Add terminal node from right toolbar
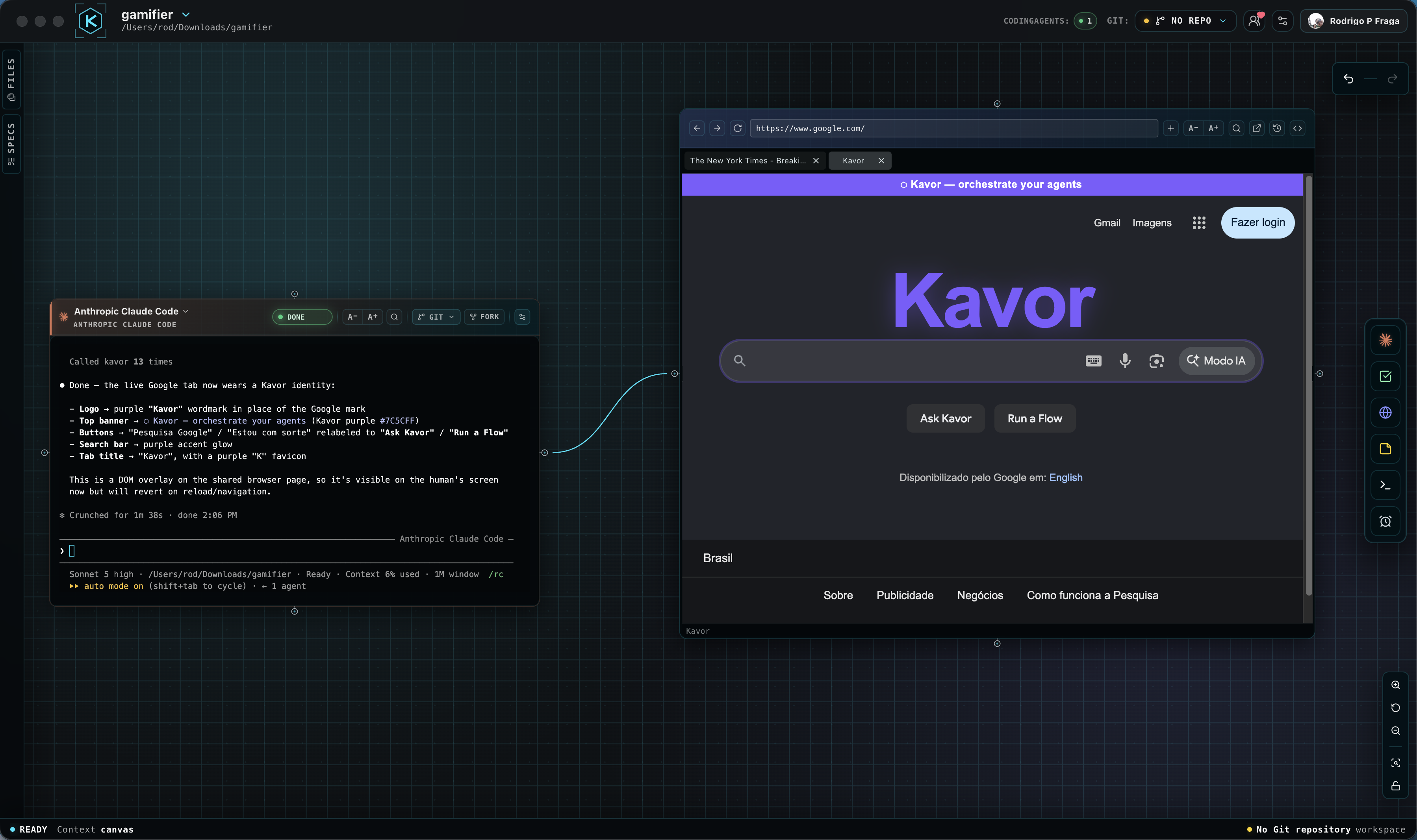 pyautogui.click(x=1385, y=485)
